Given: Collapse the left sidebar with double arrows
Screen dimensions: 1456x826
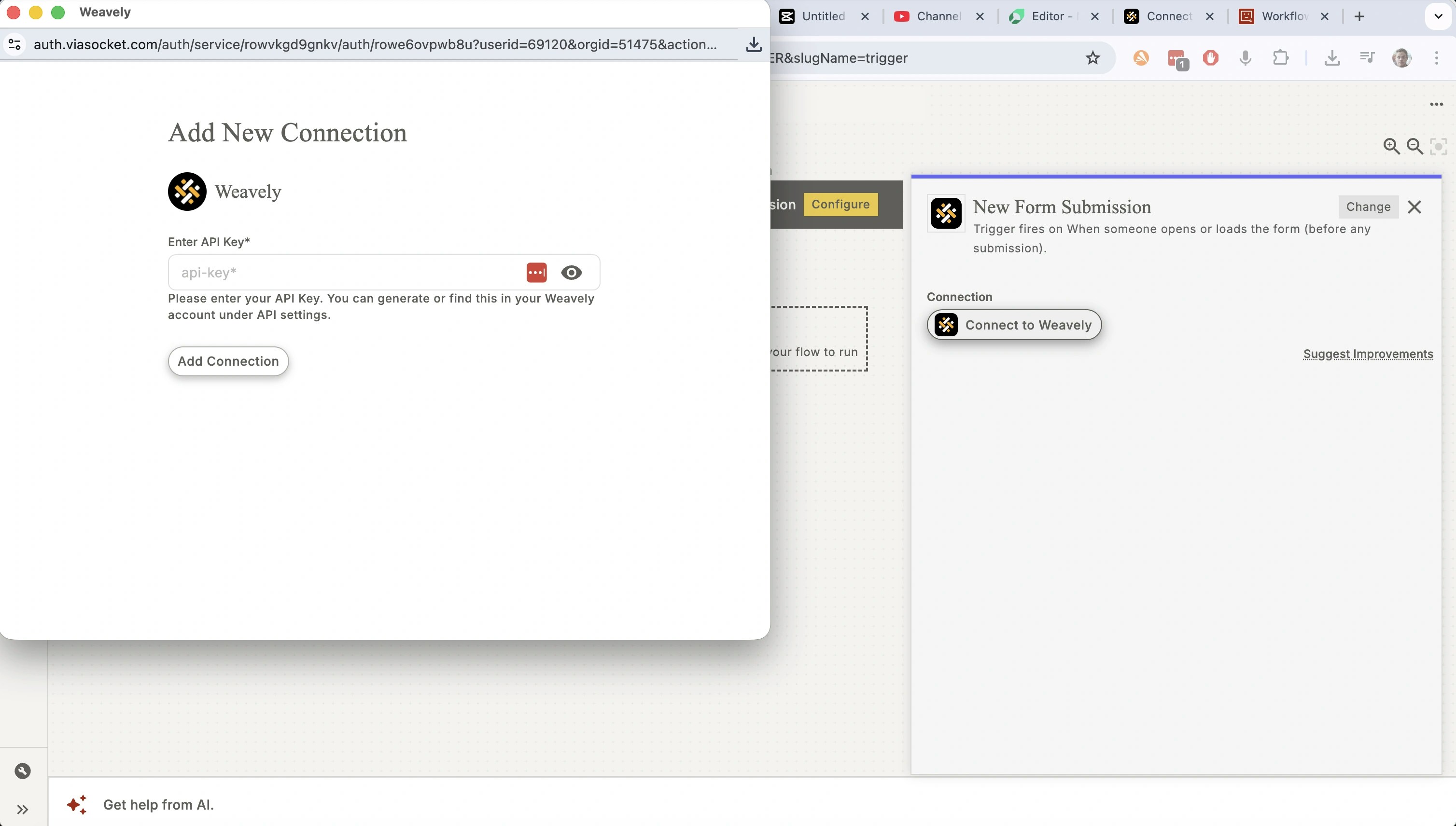Looking at the screenshot, I should point(23,809).
